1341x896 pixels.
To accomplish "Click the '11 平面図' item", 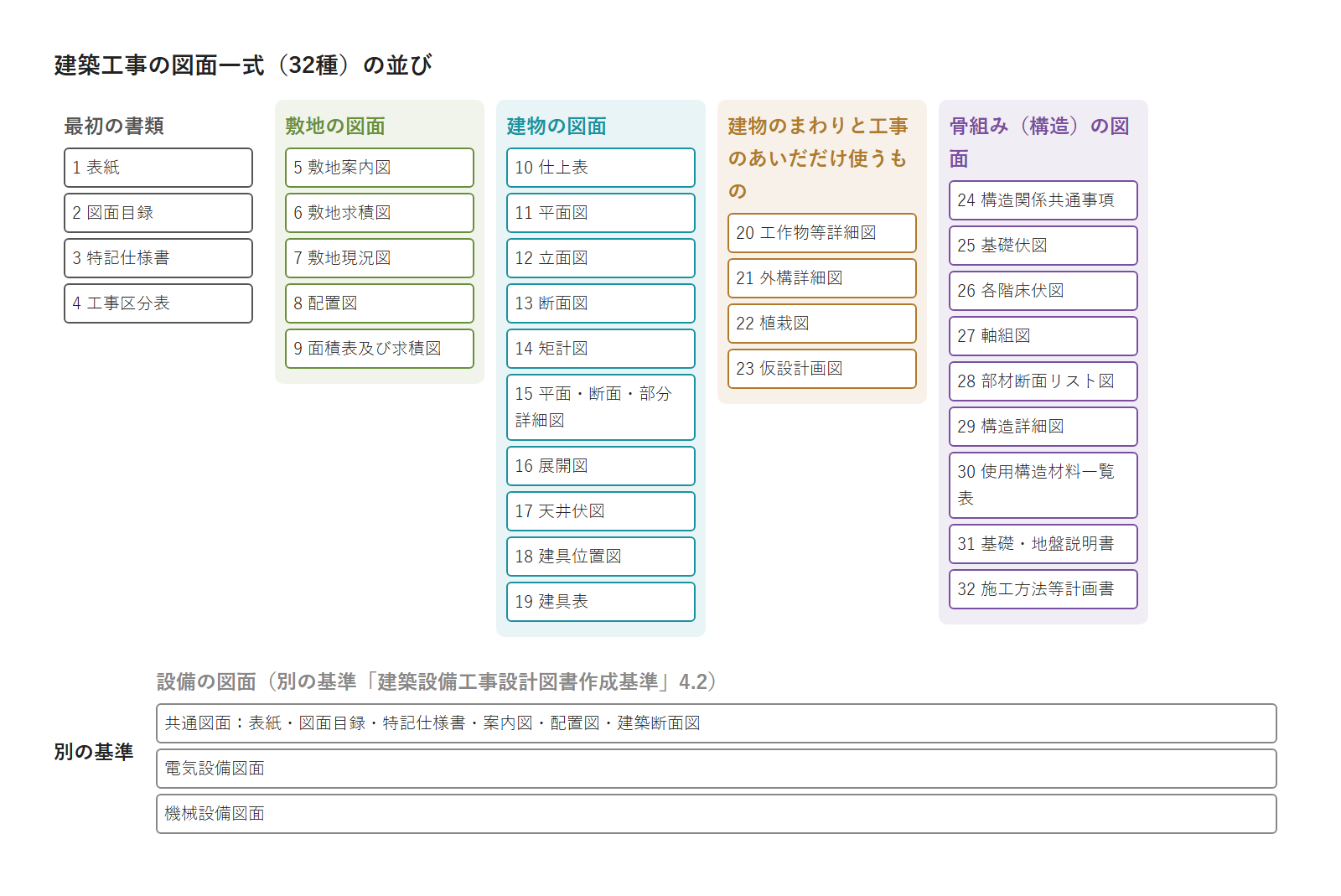I will (601, 213).
